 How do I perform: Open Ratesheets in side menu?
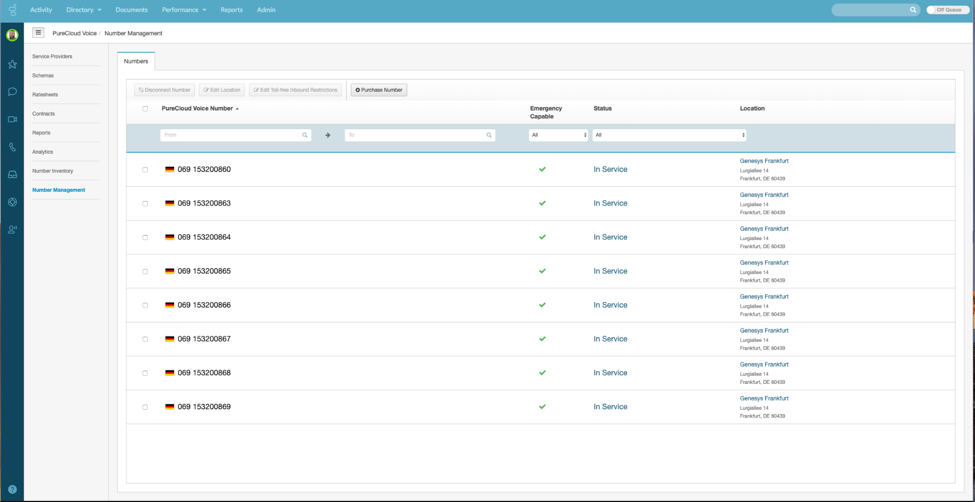click(x=45, y=95)
